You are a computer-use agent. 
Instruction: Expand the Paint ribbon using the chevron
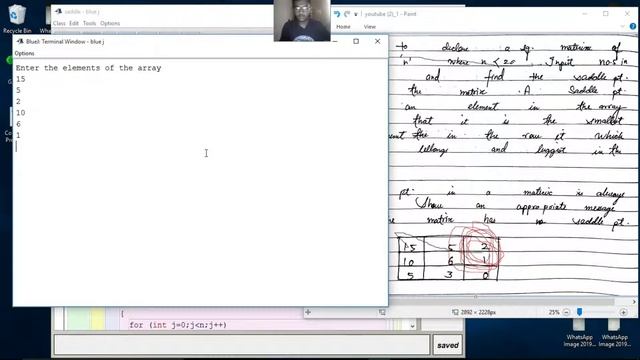point(622,26)
